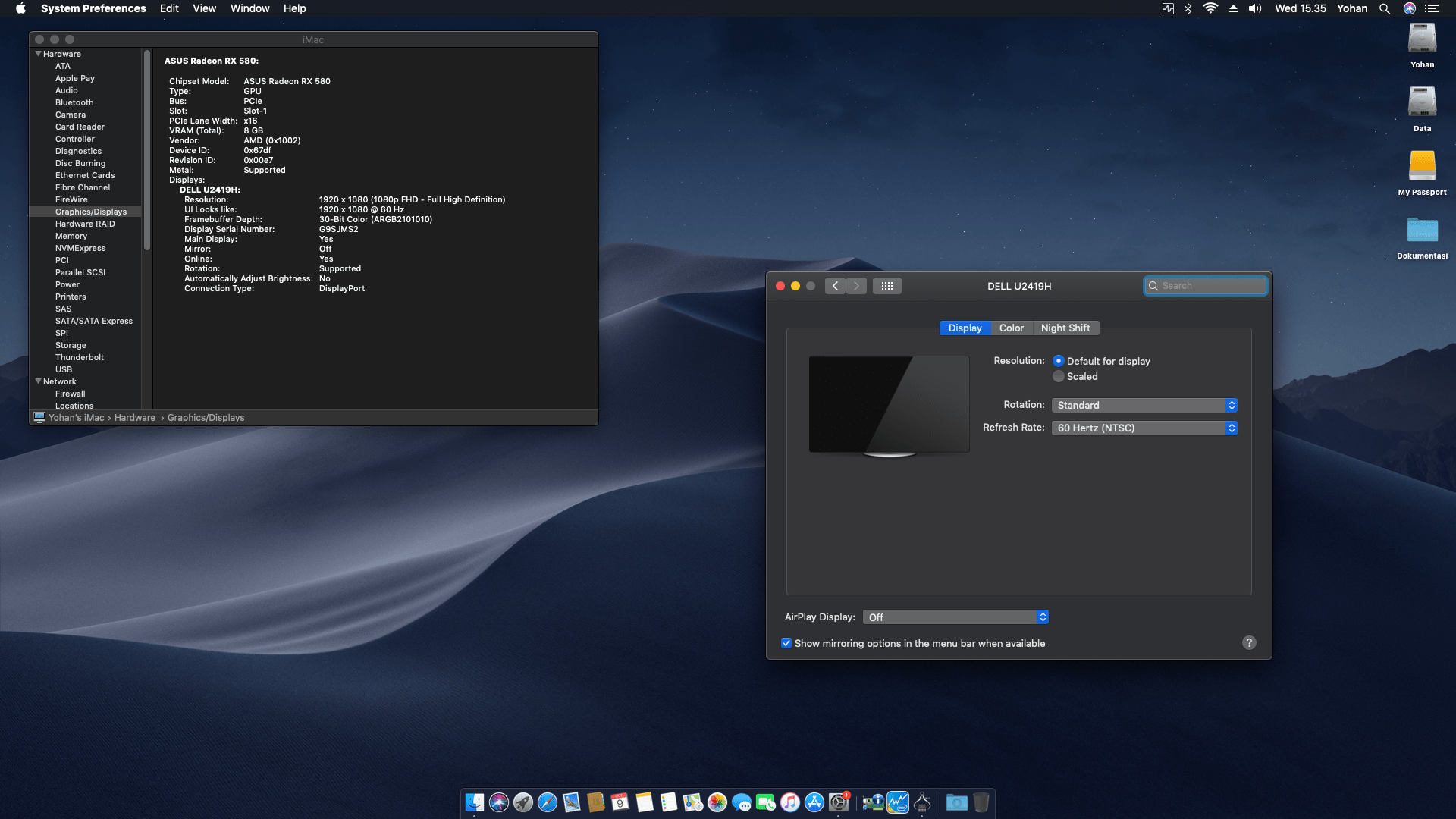The width and height of the screenshot is (1456, 819).
Task: Open Safari from the Dock
Action: click(548, 802)
